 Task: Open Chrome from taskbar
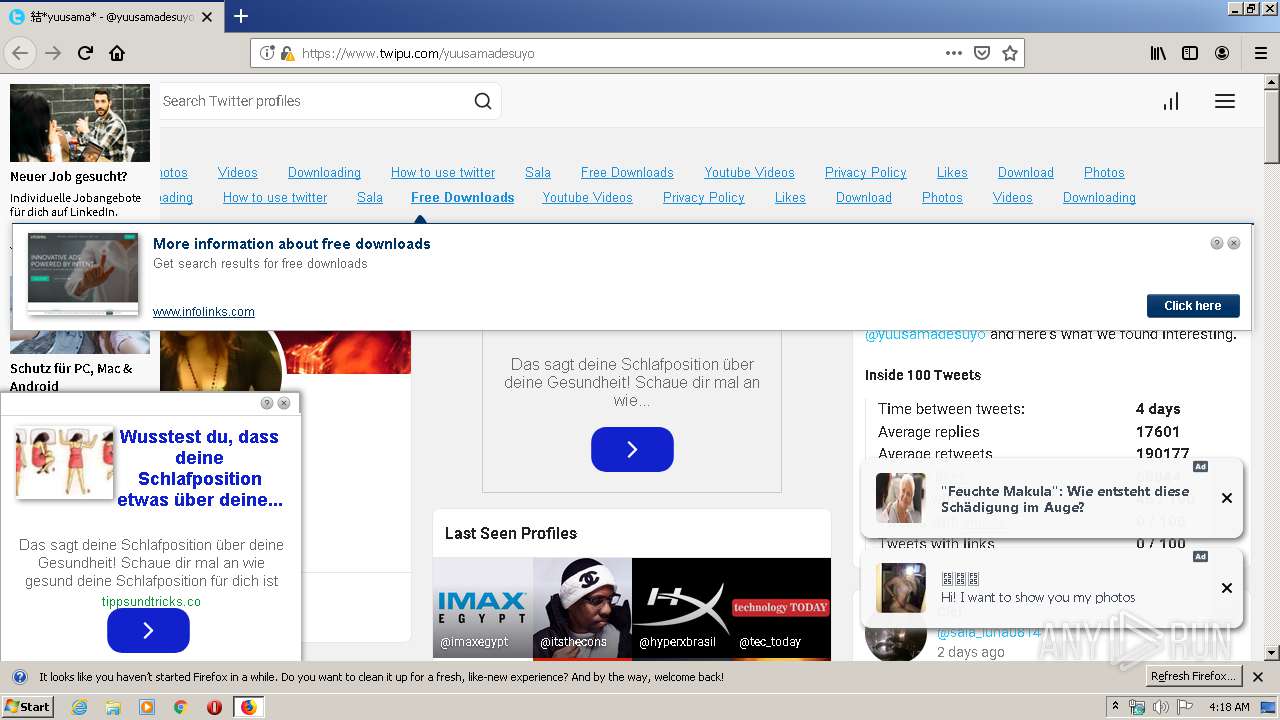180,707
